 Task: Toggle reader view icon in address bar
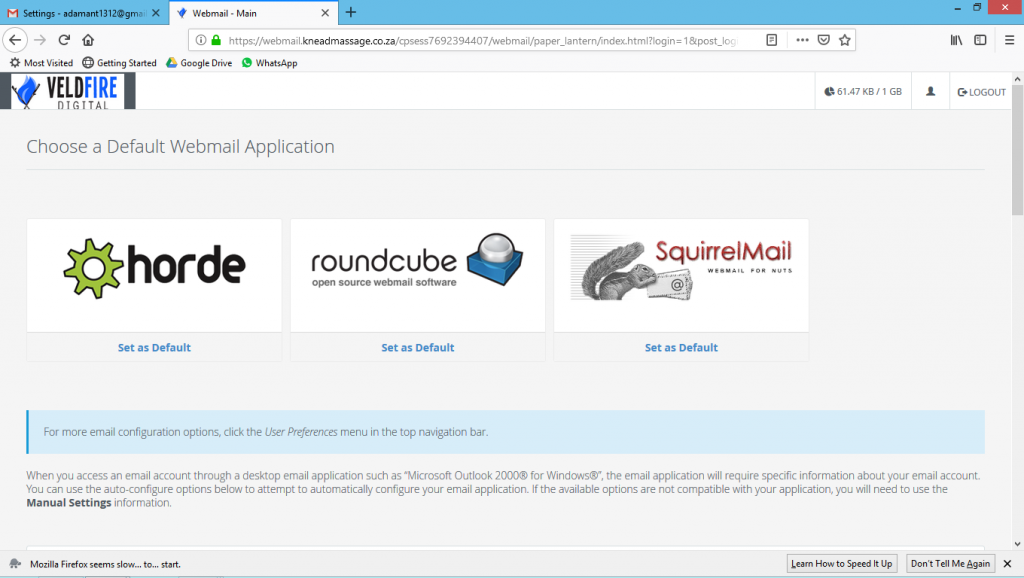(x=771, y=40)
